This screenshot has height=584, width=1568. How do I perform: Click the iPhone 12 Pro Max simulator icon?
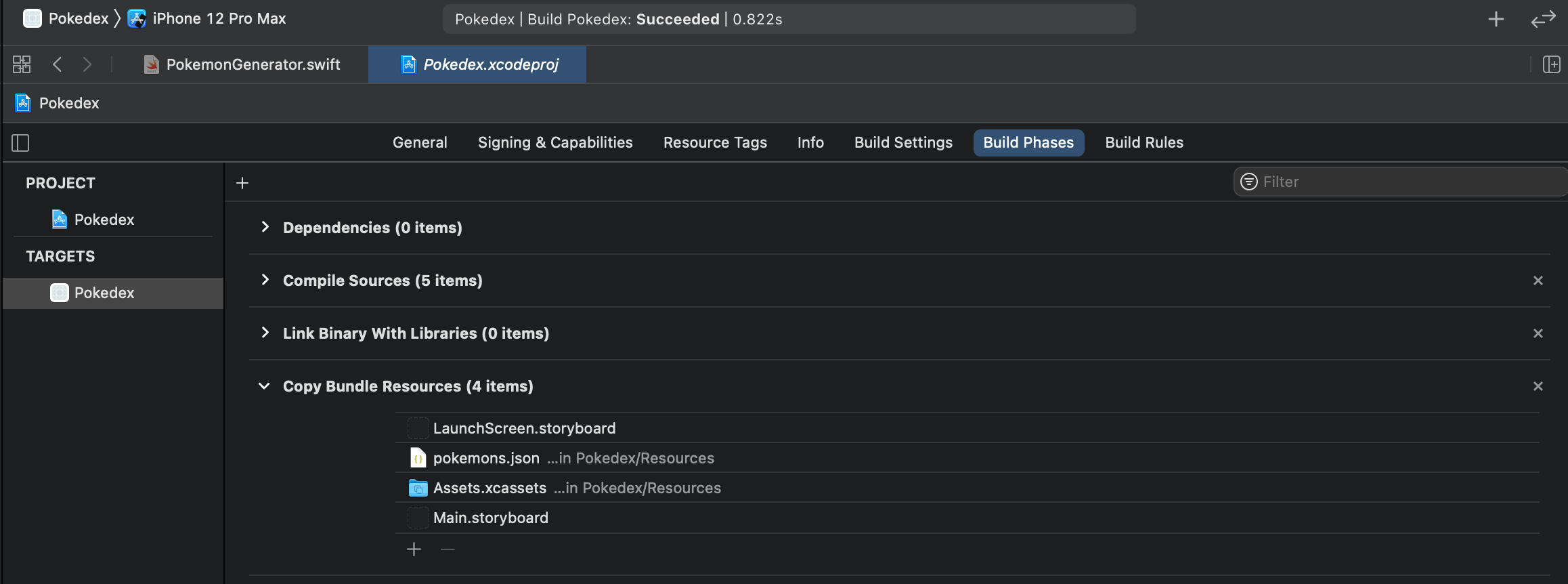(x=137, y=18)
